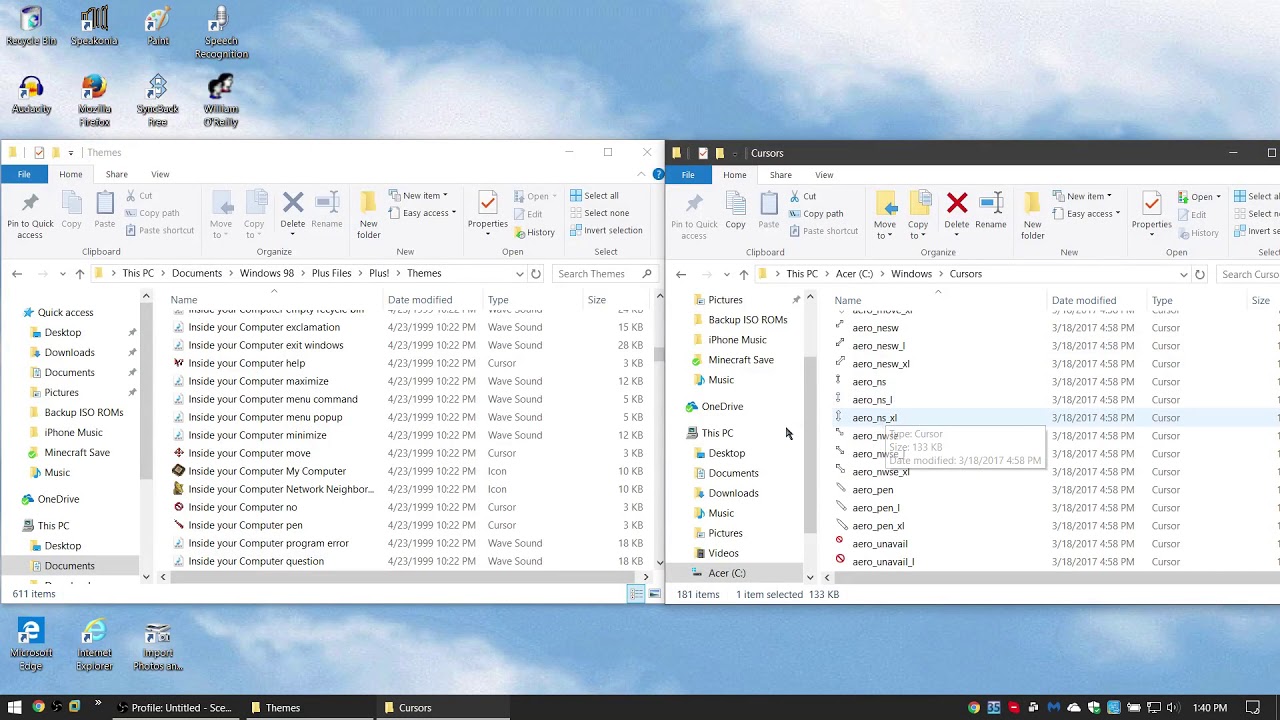Select Recycle Bin desktop icon
This screenshot has height=720, width=1280.
pos(31,27)
